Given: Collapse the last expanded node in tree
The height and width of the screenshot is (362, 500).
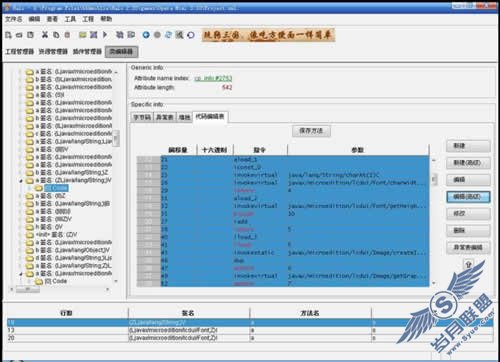Looking at the screenshot, I should point(21,274).
